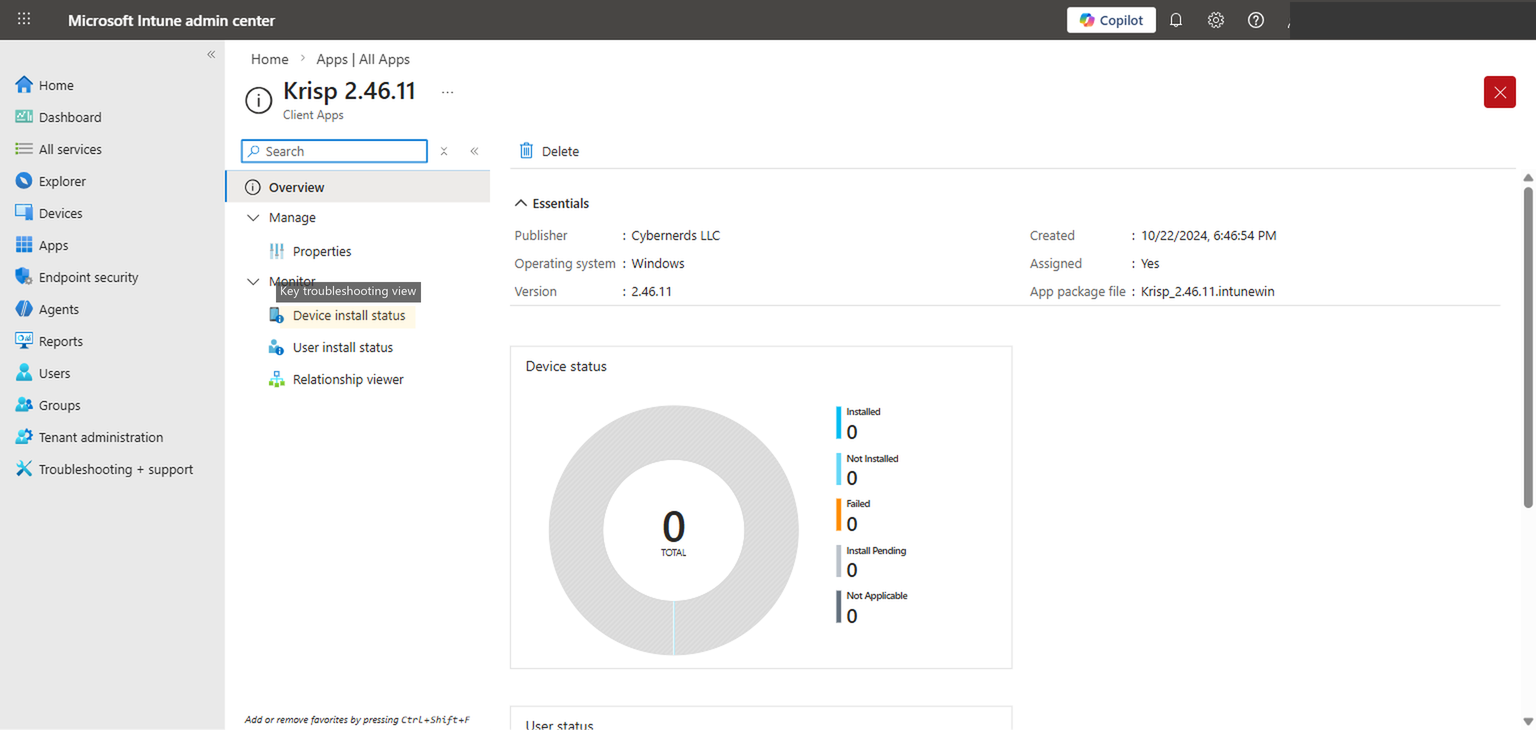Open the Reports section

[x=62, y=340]
